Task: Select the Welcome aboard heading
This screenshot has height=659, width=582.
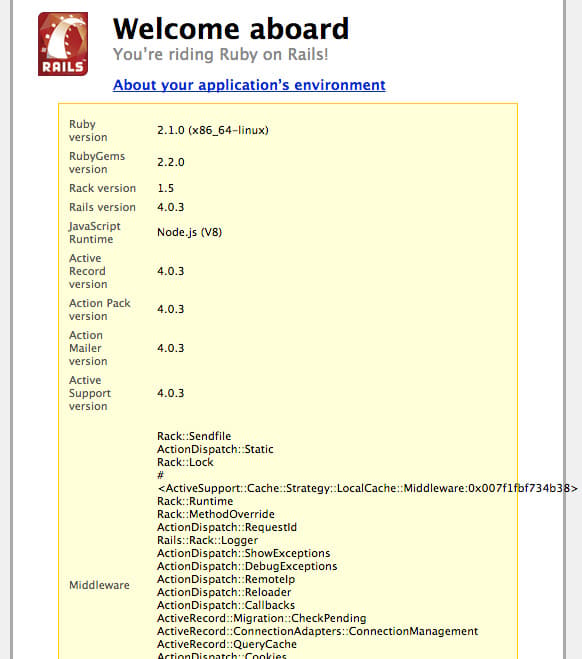Action: pyautogui.click(x=231, y=29)
